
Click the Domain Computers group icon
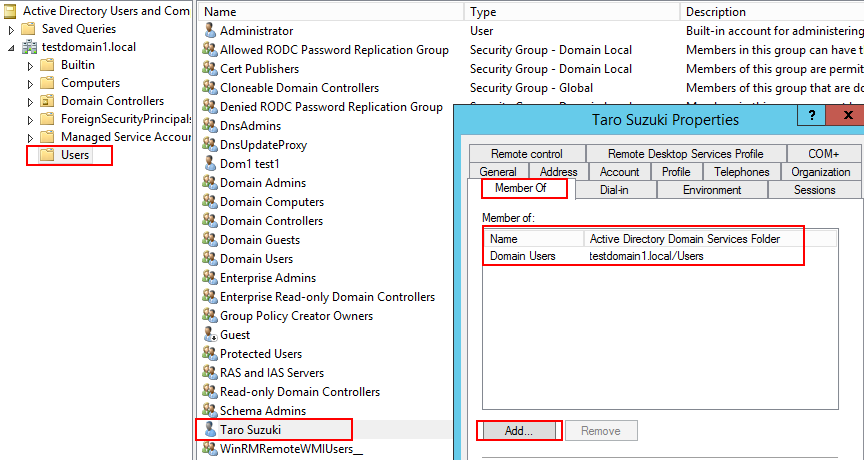(210, 202)
